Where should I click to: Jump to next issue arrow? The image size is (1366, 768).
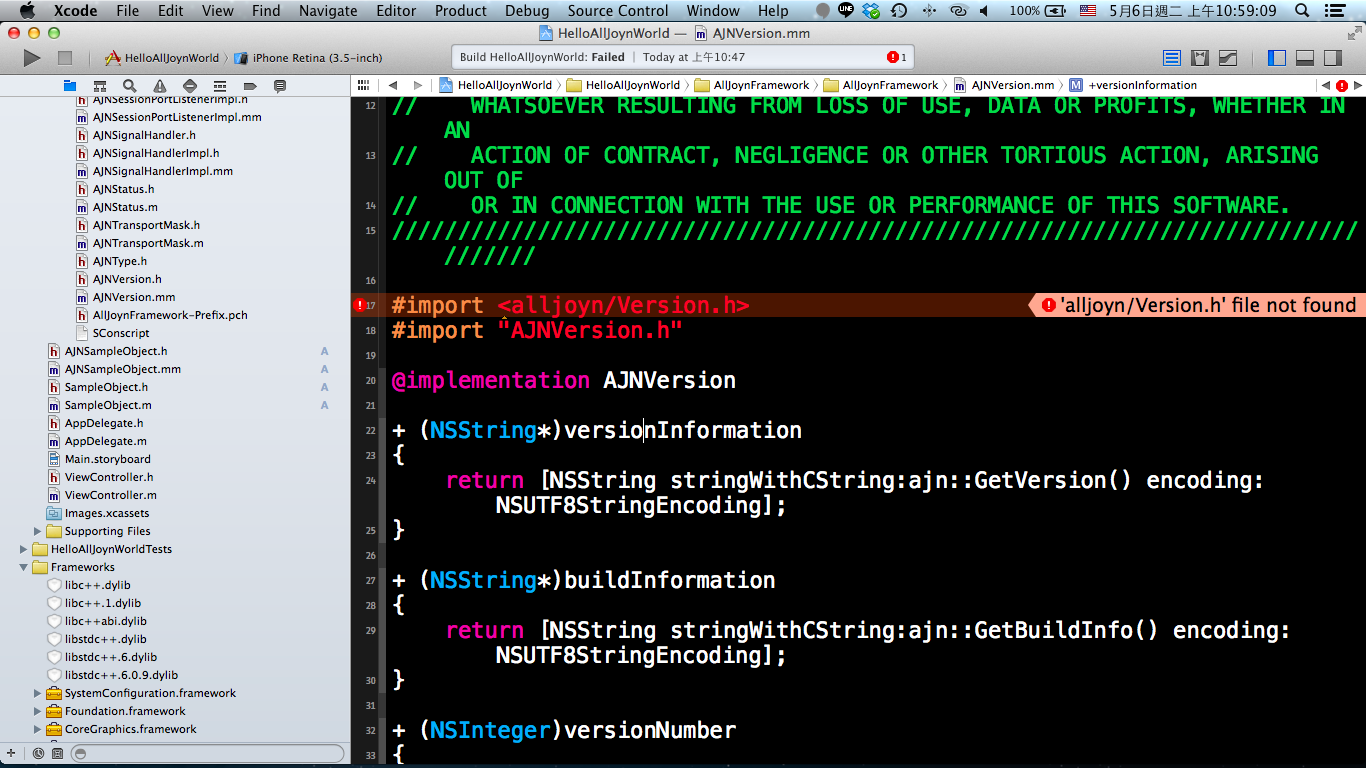1357,85
